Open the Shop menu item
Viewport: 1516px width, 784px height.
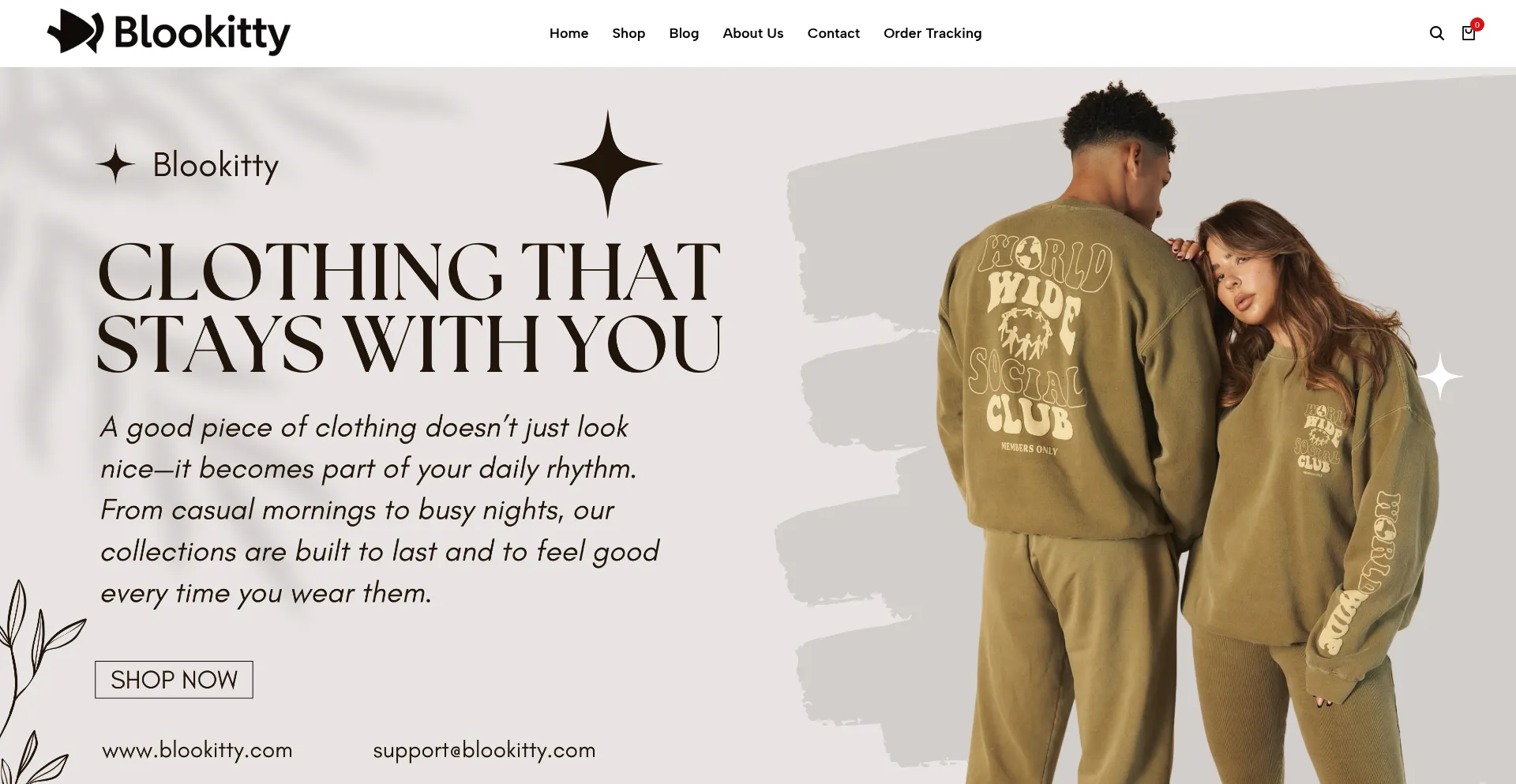(629, 33)
